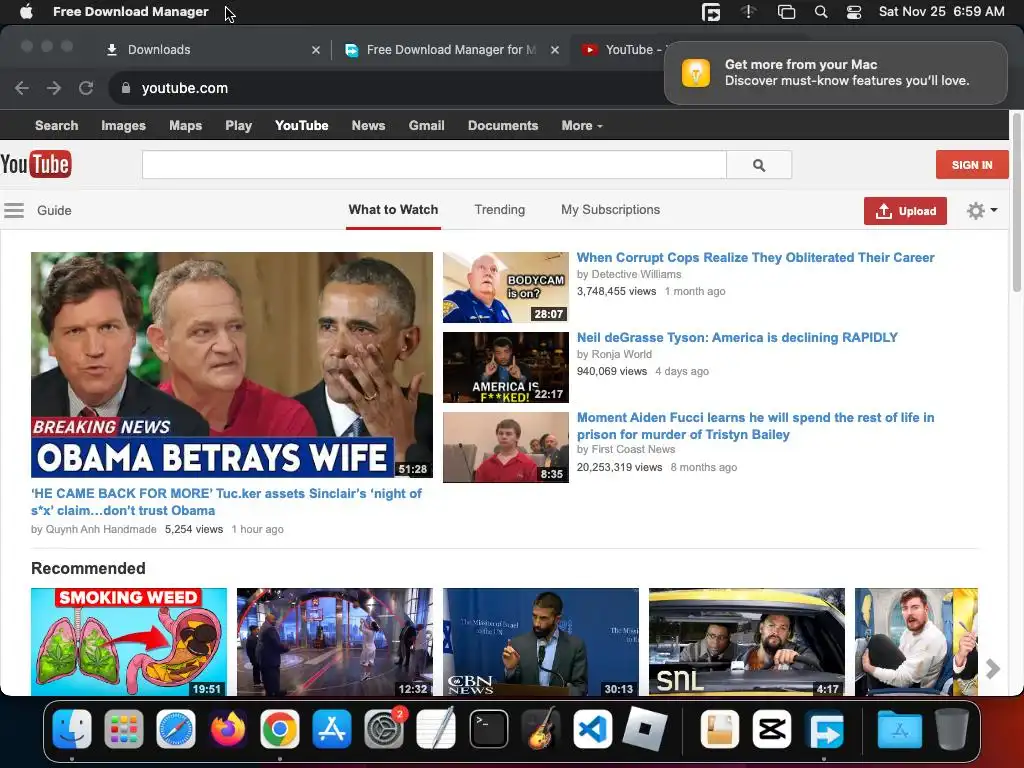The height and width of the screenshot is (768, 1024).
Task: Select the My Subscriptions tab
Action: tap(611, 210)
